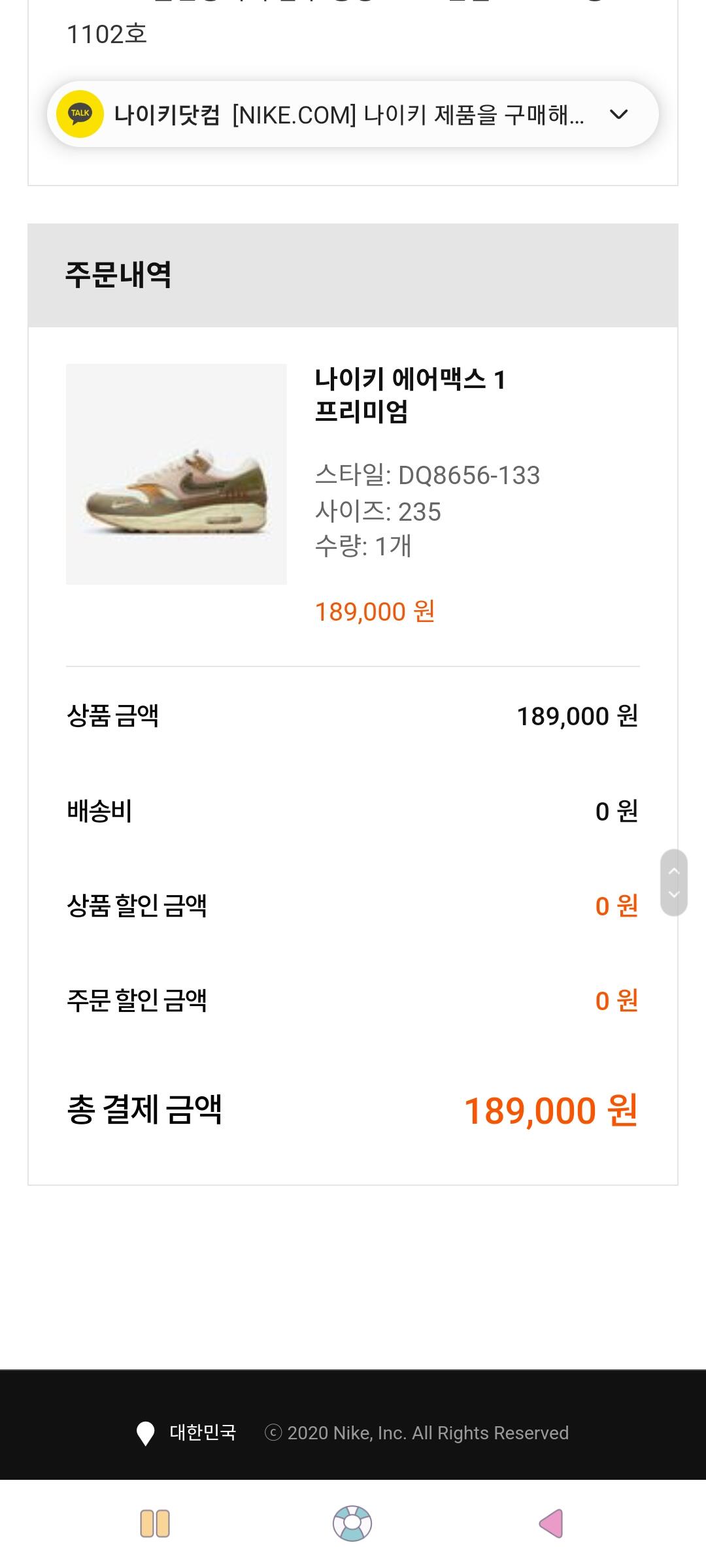Tap the yellow KakaoTalk icon
Screen dimensions: 706x1568
80,114
